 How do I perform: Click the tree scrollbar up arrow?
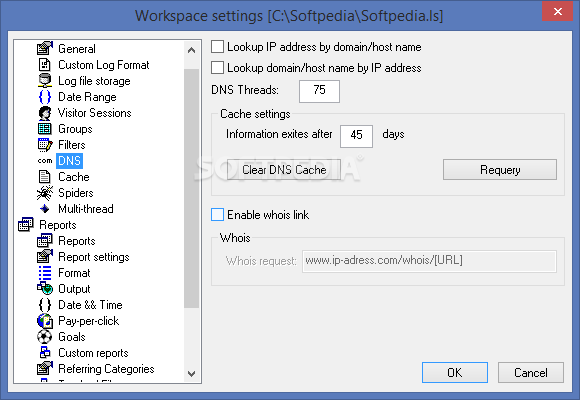tap(191, 50)
